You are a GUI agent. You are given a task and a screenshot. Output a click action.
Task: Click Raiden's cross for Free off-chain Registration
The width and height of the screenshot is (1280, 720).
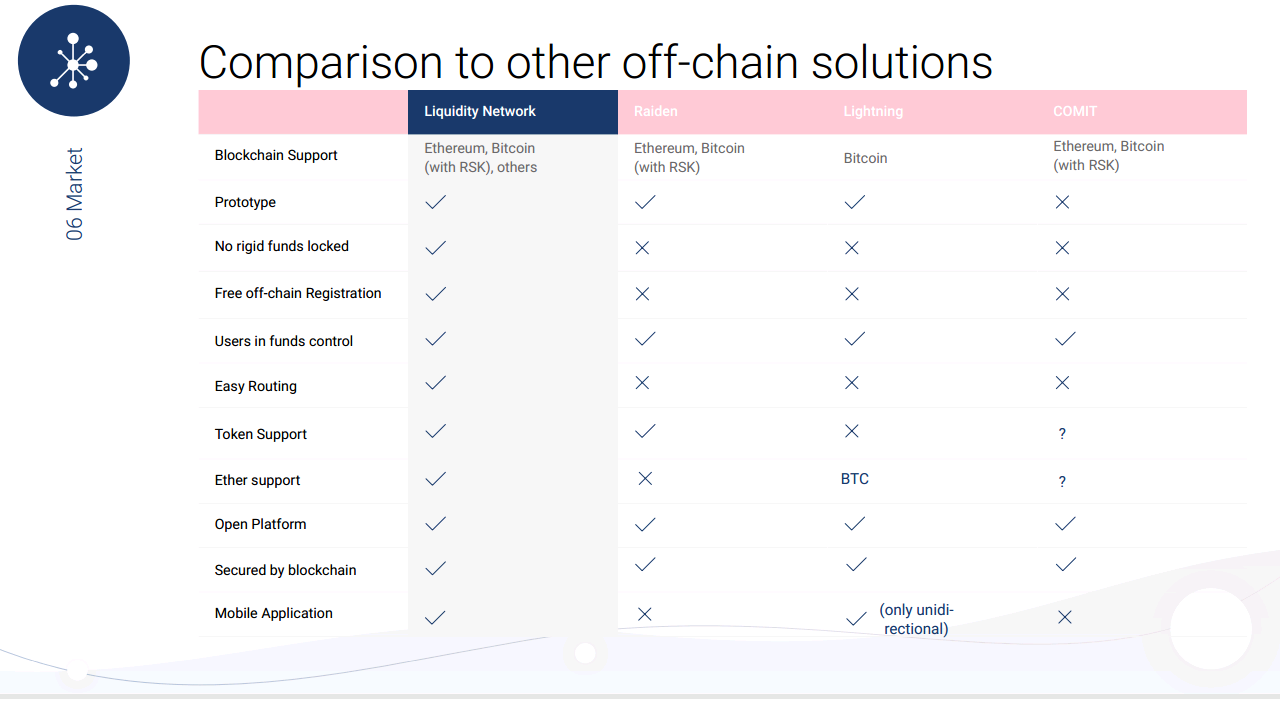click(x=642, y=294)
